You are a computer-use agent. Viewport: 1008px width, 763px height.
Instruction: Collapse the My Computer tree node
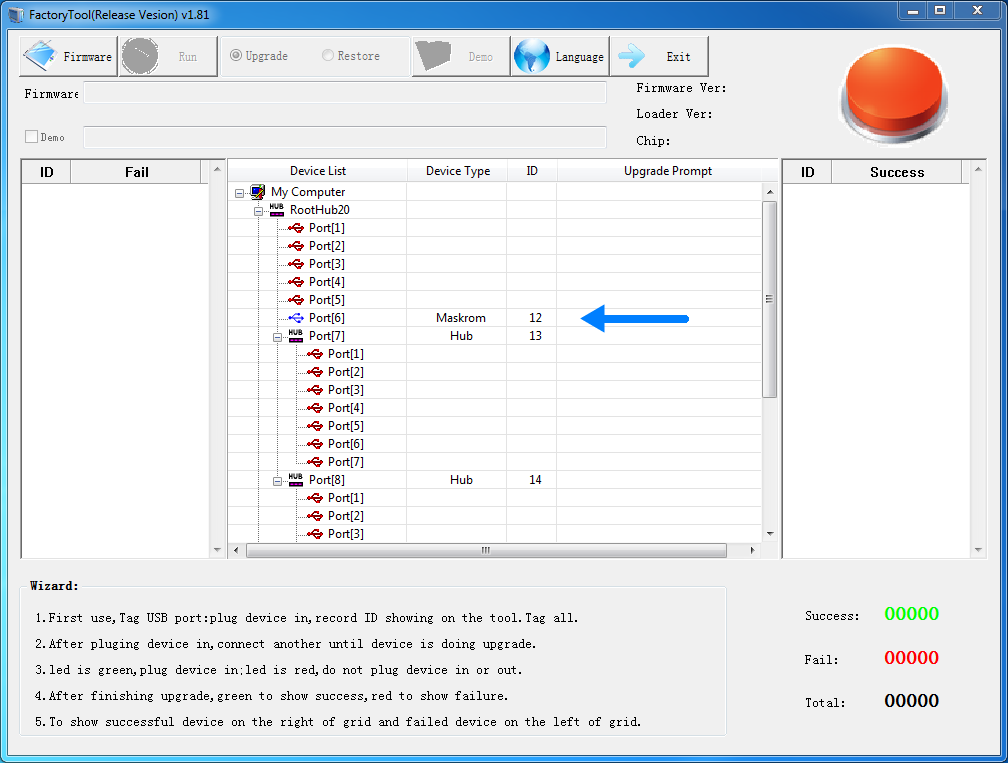coord(240,192)
